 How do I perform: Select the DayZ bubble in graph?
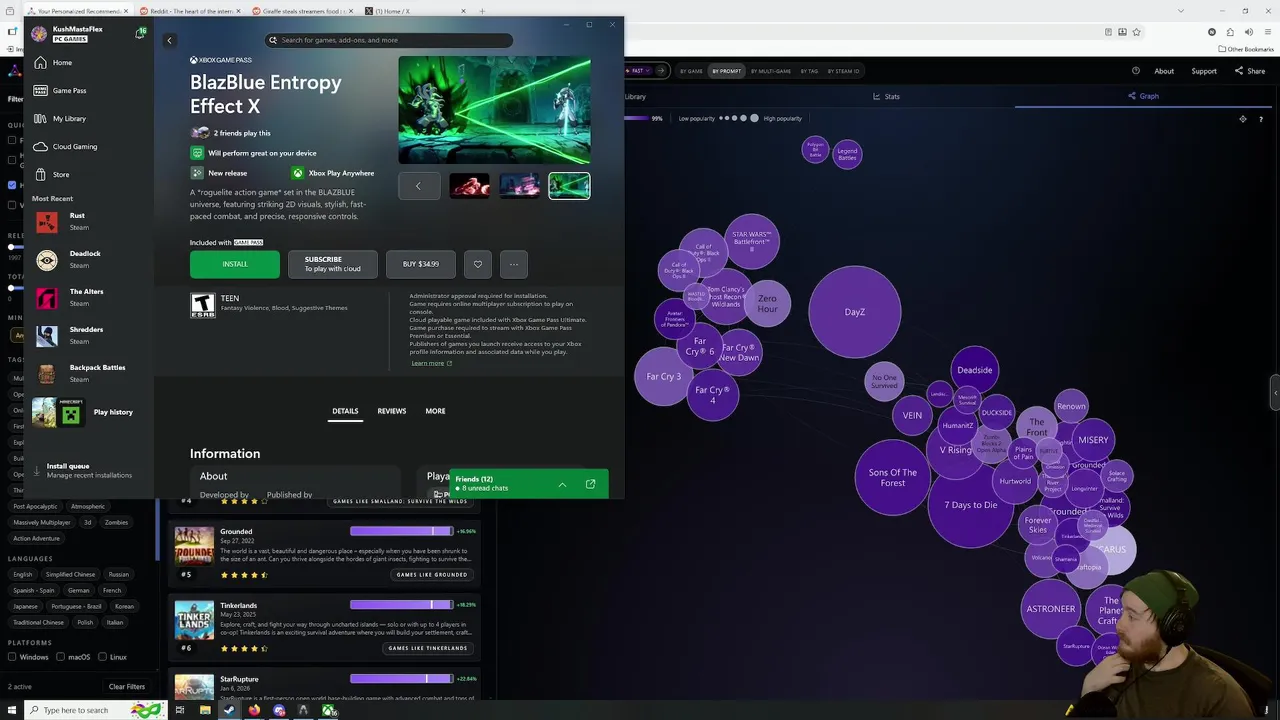click(855, 312)
